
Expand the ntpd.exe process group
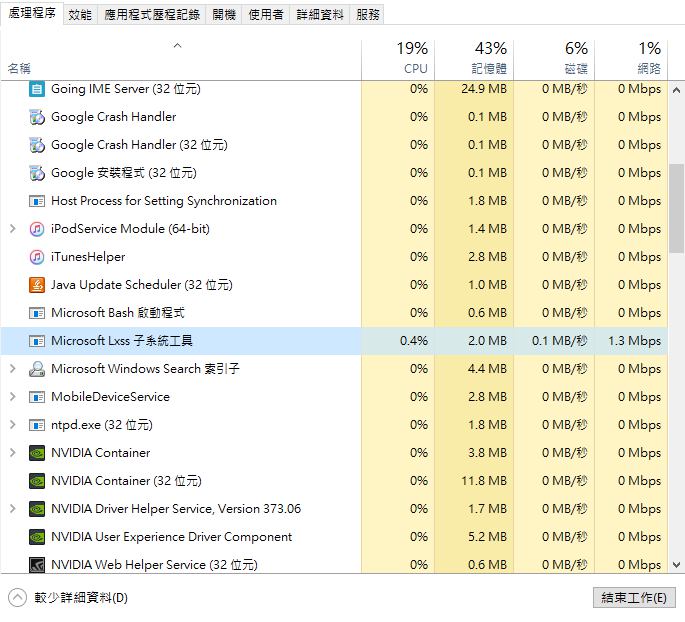pos(13,425)
